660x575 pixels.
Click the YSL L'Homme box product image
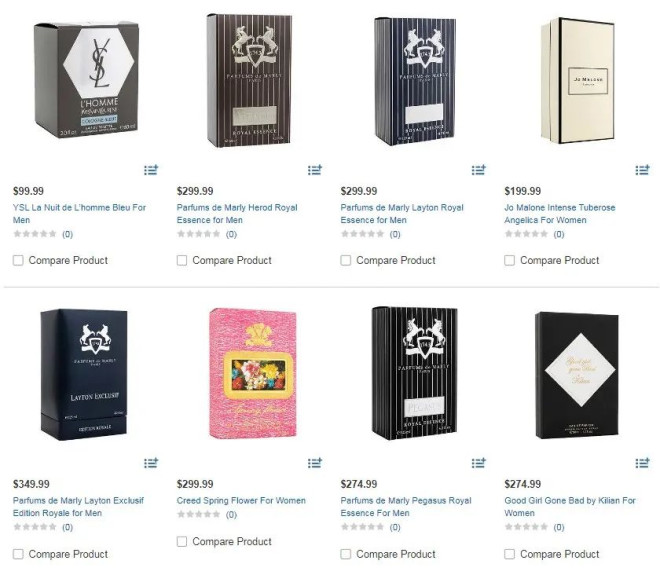coord(86,80)
